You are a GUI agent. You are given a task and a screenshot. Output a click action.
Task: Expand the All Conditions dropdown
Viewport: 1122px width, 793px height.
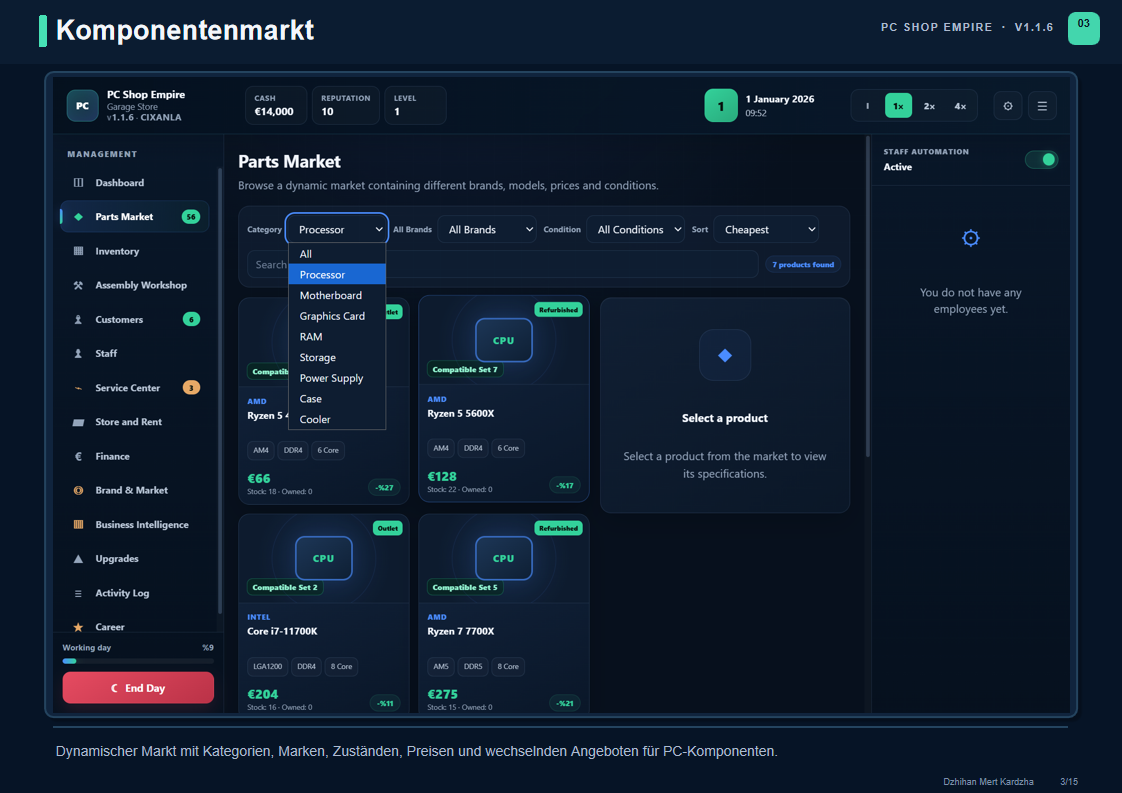(x=635, y=230)
